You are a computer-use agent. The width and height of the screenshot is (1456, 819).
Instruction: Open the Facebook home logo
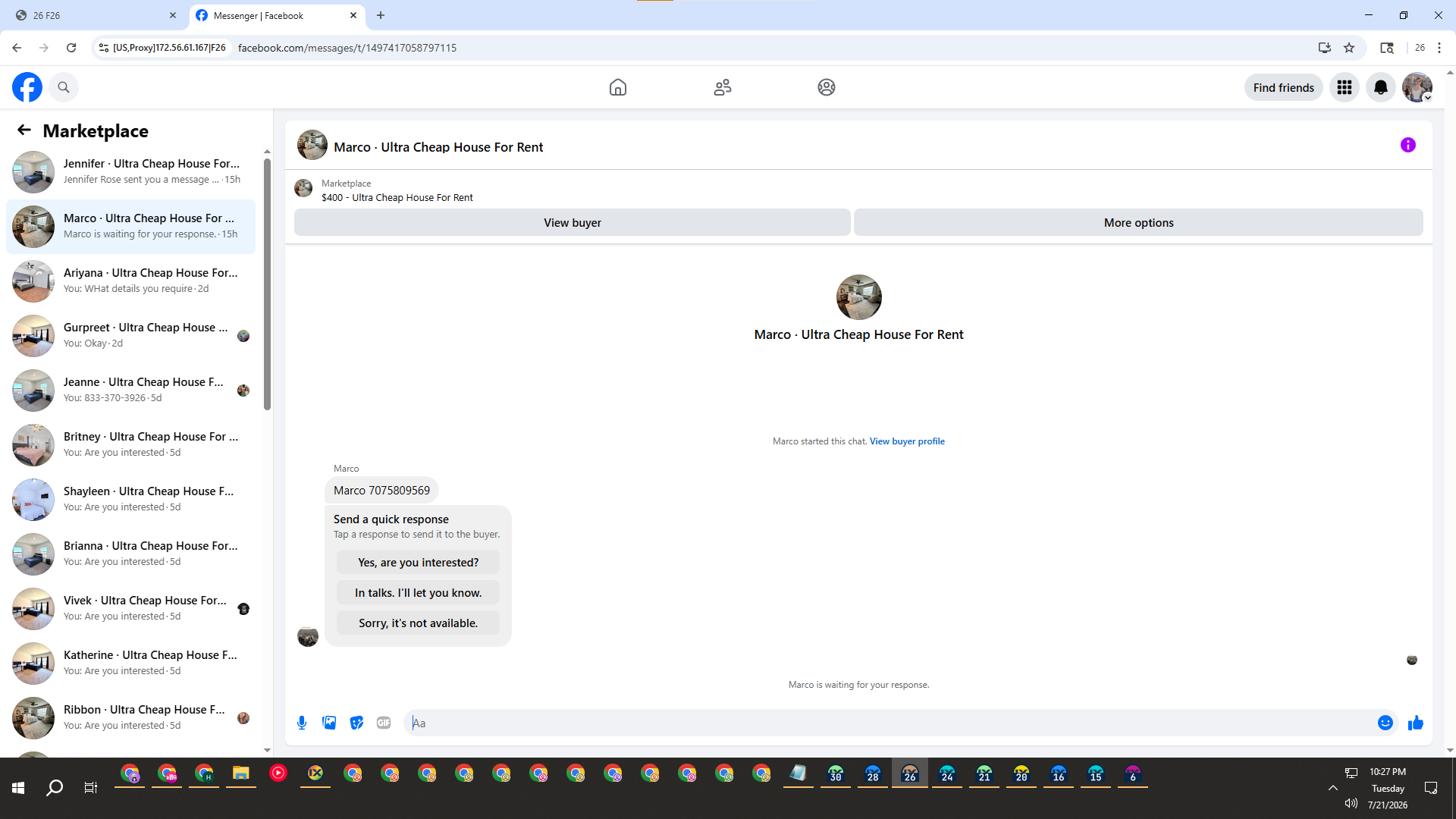(x=27, y=87)
